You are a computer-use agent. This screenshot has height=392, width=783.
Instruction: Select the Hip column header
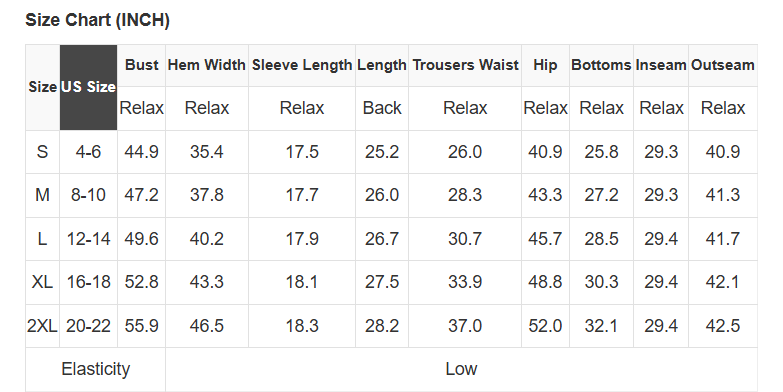(545, 65)
